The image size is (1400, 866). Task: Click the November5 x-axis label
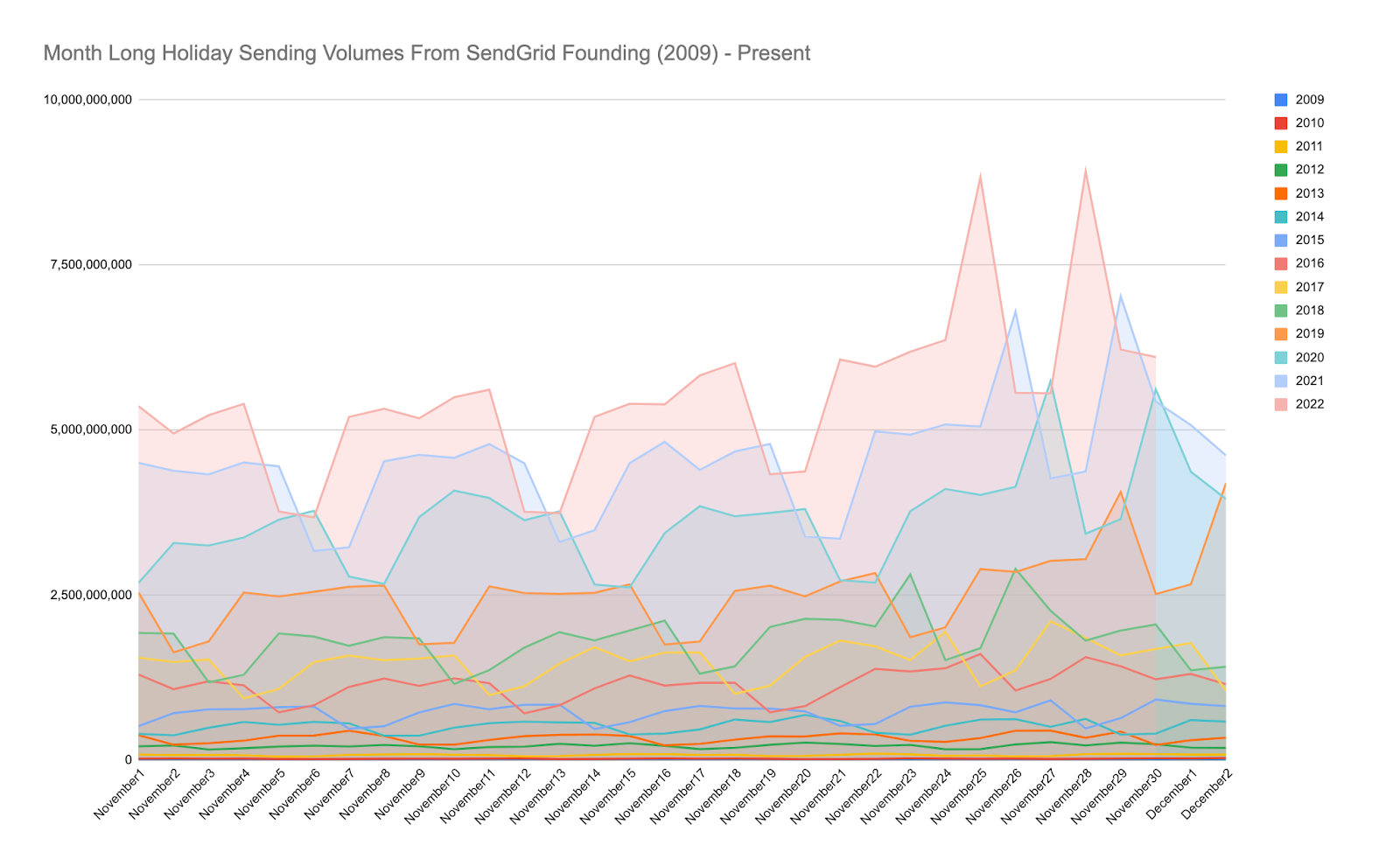tap(258, 794)
